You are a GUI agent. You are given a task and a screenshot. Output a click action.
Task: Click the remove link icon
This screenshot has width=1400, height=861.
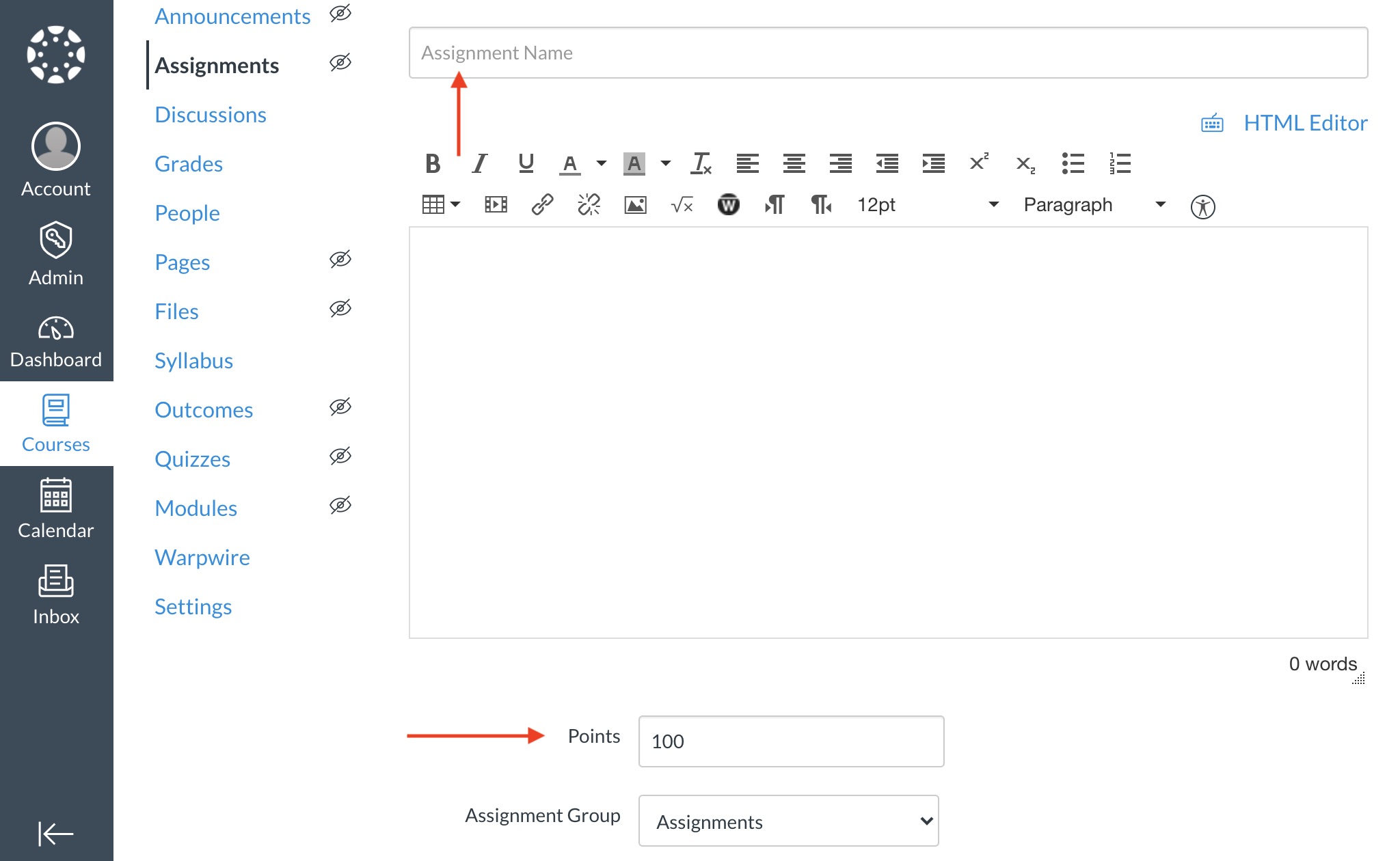[589, 205]
